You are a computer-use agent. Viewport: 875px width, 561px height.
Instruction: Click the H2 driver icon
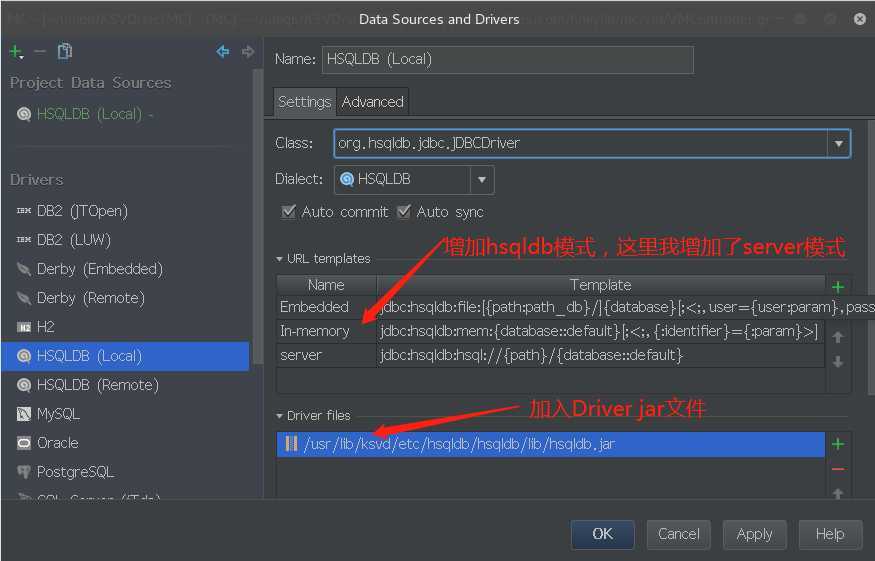click(23, 327)
